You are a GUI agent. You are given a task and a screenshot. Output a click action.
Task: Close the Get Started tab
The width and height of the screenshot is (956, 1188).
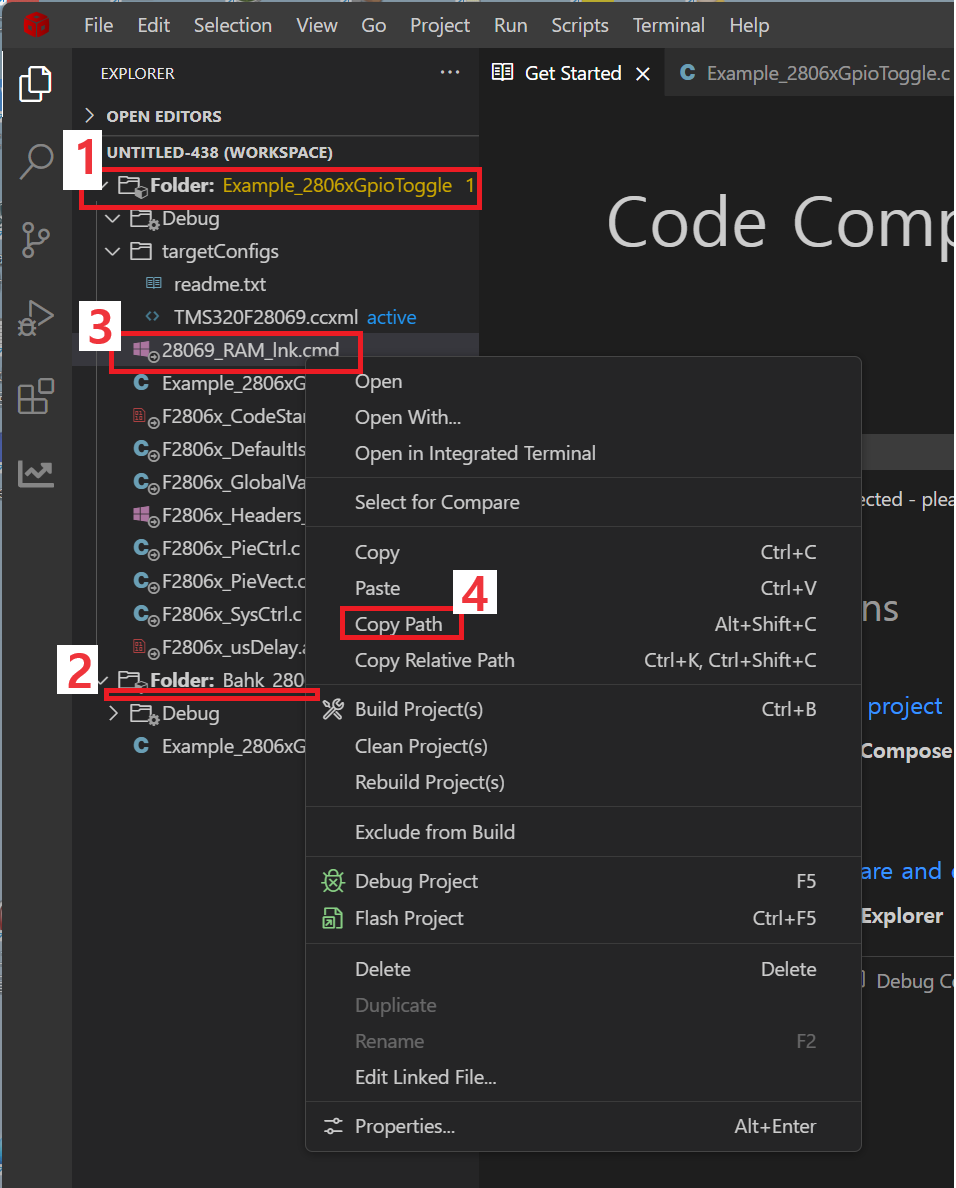click(643, 73)
